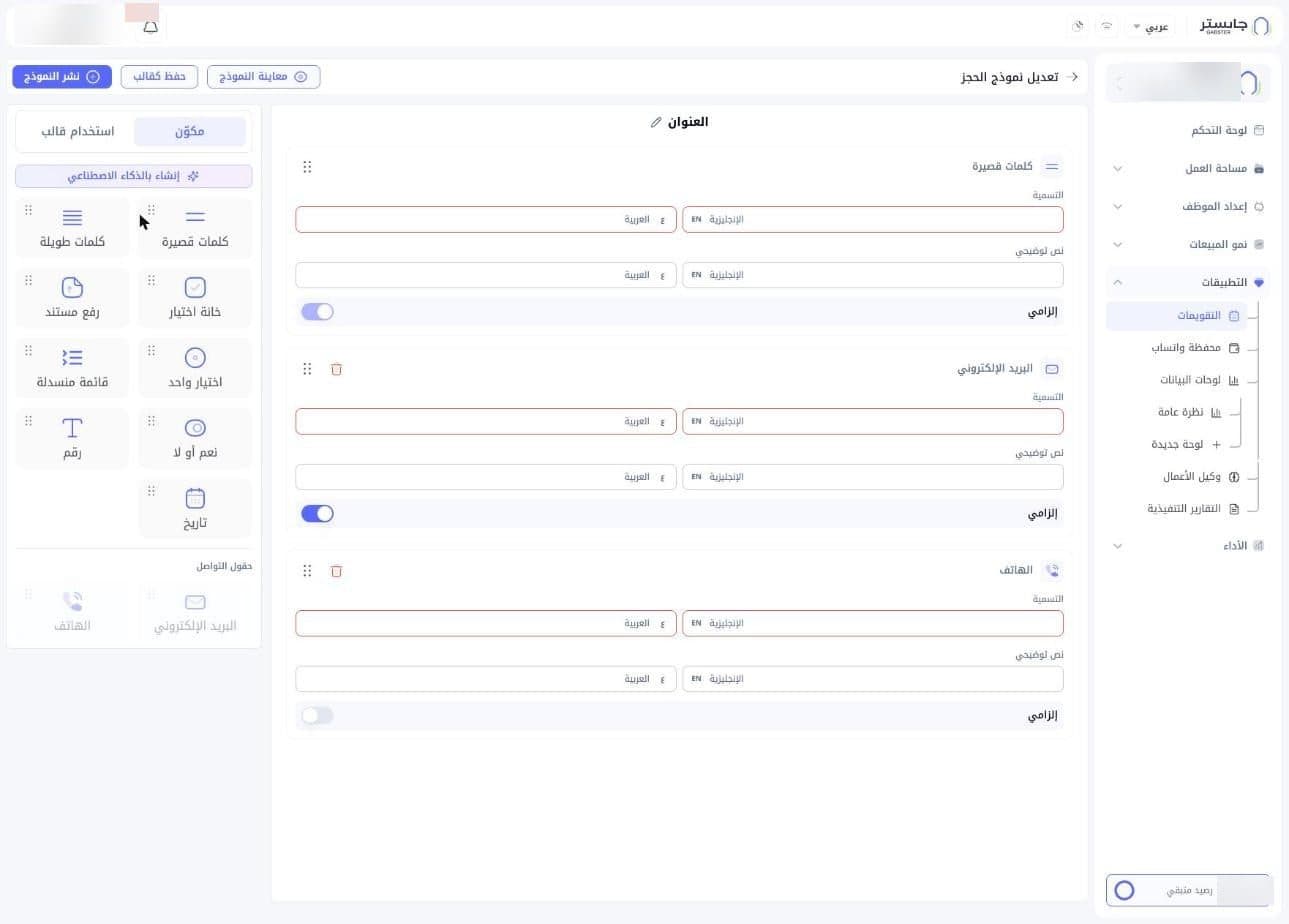
Task: Add a قائمة منسدلة component
Action: (72, 369)
